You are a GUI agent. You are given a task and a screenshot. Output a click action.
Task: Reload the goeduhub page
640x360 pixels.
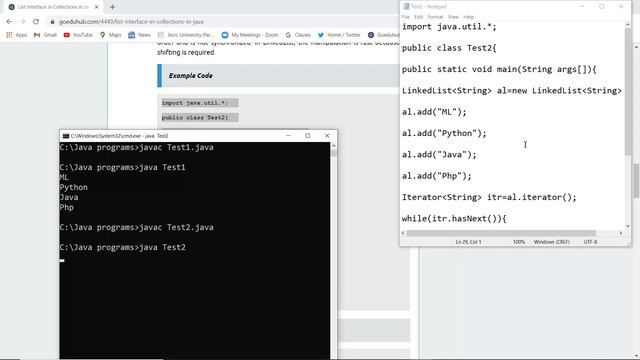point(36,22)
